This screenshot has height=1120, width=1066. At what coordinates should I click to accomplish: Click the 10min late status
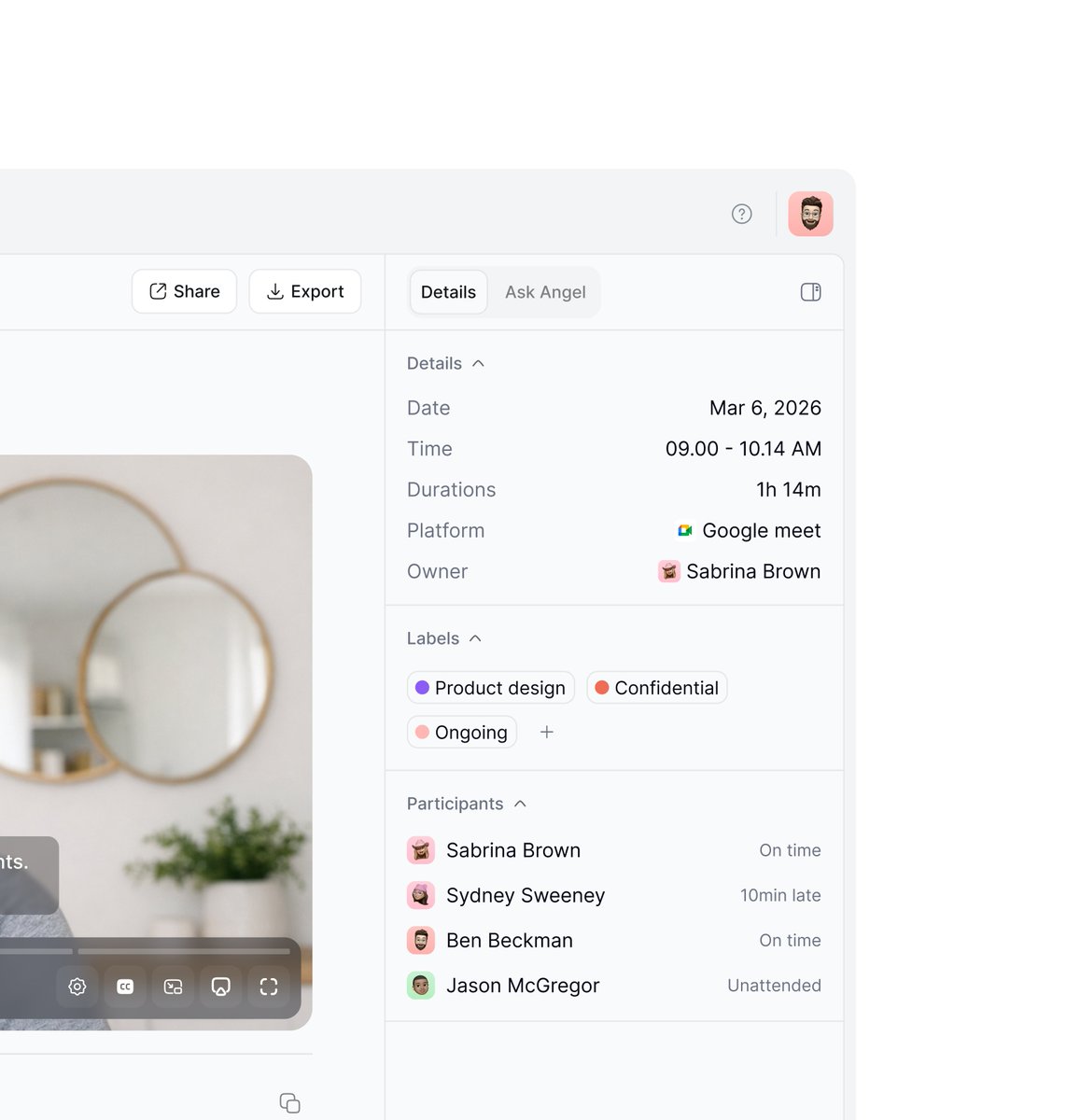[x=780, y=895]
